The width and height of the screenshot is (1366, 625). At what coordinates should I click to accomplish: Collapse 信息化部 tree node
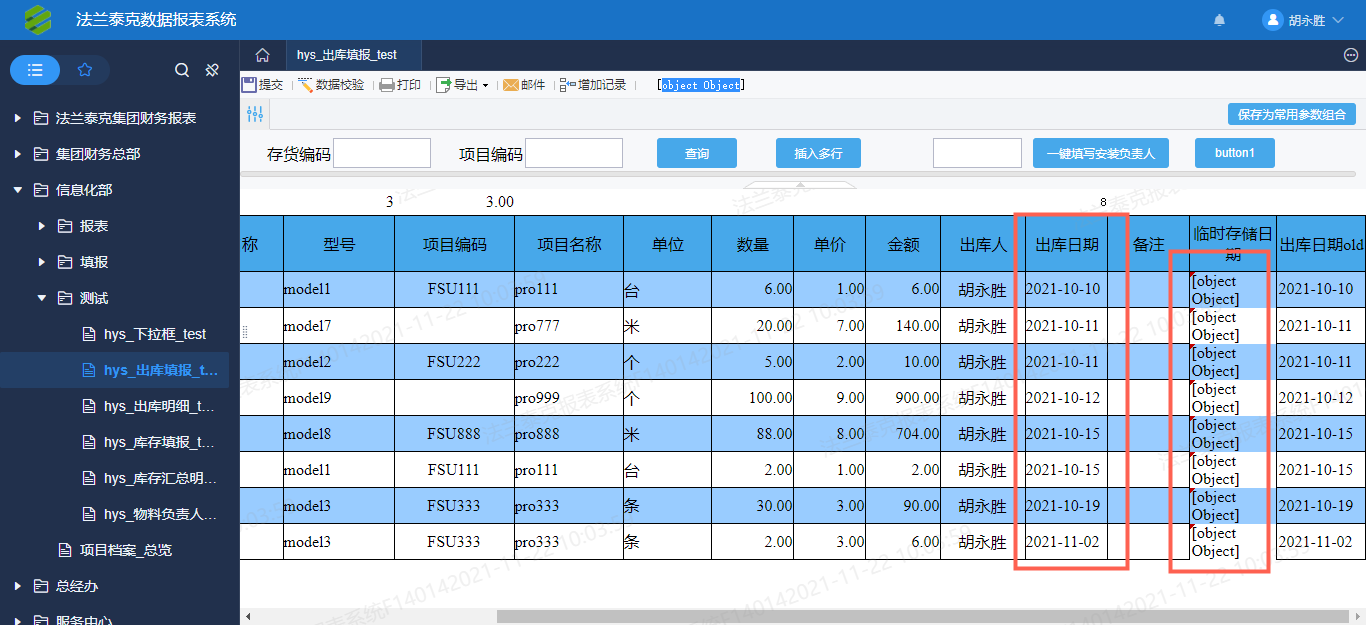click(x=17, y=190)
